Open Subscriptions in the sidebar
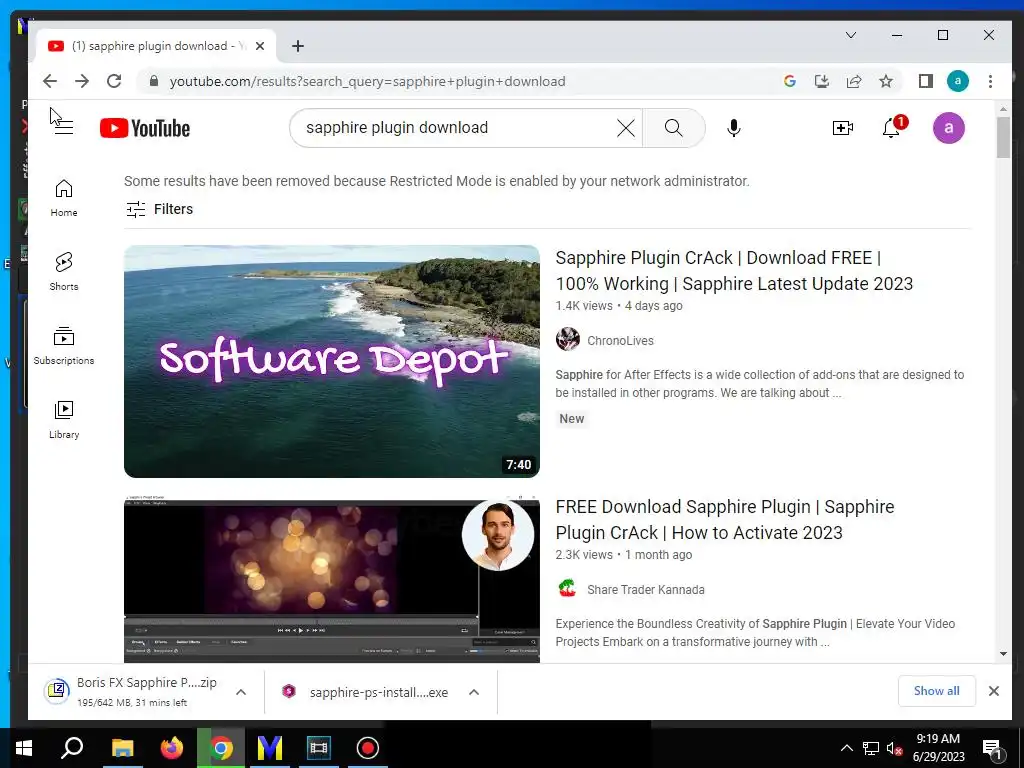The image size is (1024, 768). [x=64, y=346]
